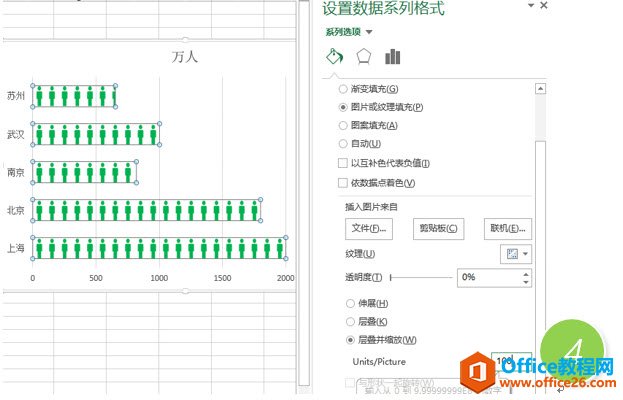The image size is (623, 400).
Task: Click the pane scrollbar up arrow
Action: pos(540,89)
